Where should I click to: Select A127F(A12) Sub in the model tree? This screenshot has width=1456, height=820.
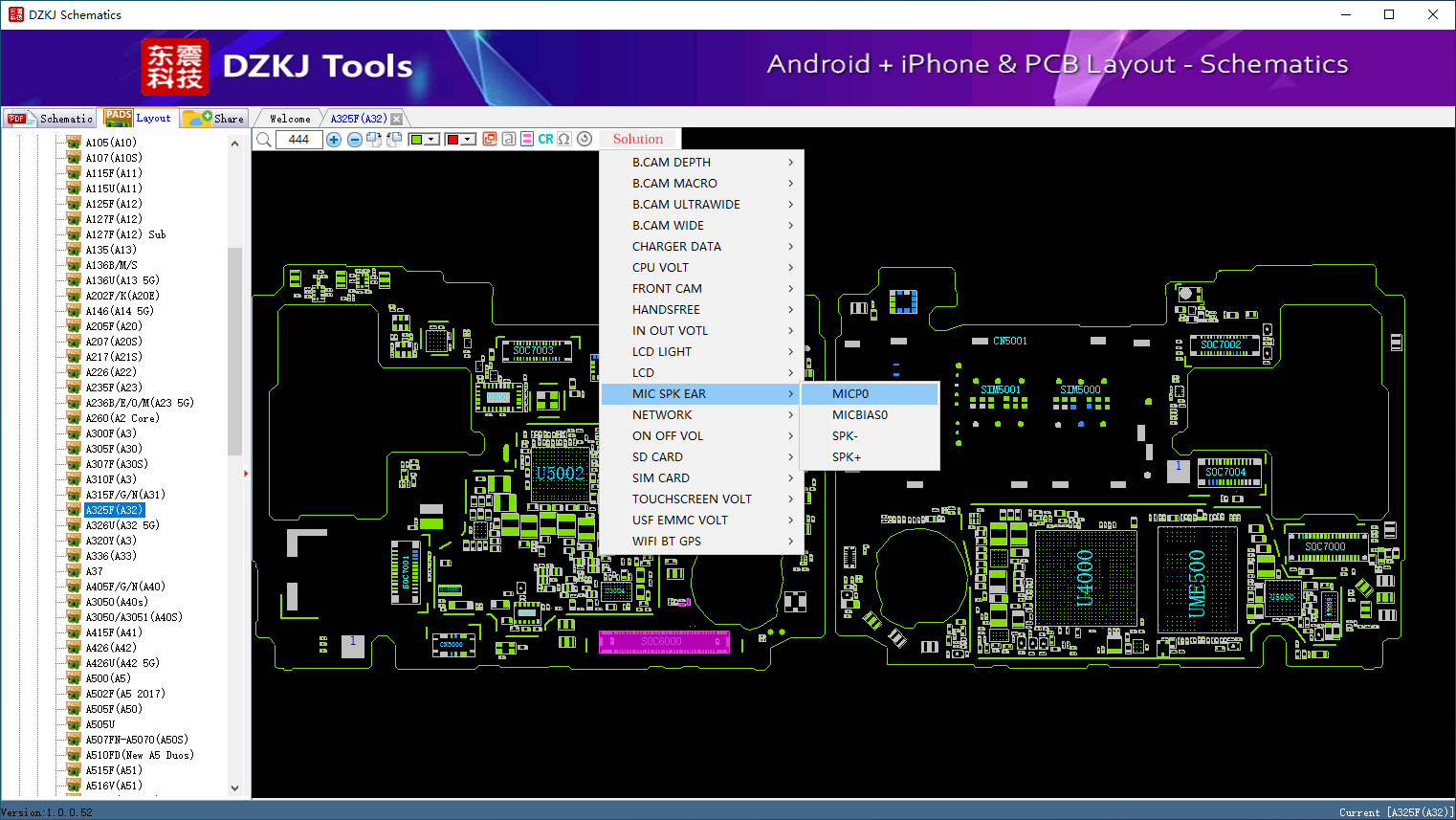point(125,234)
